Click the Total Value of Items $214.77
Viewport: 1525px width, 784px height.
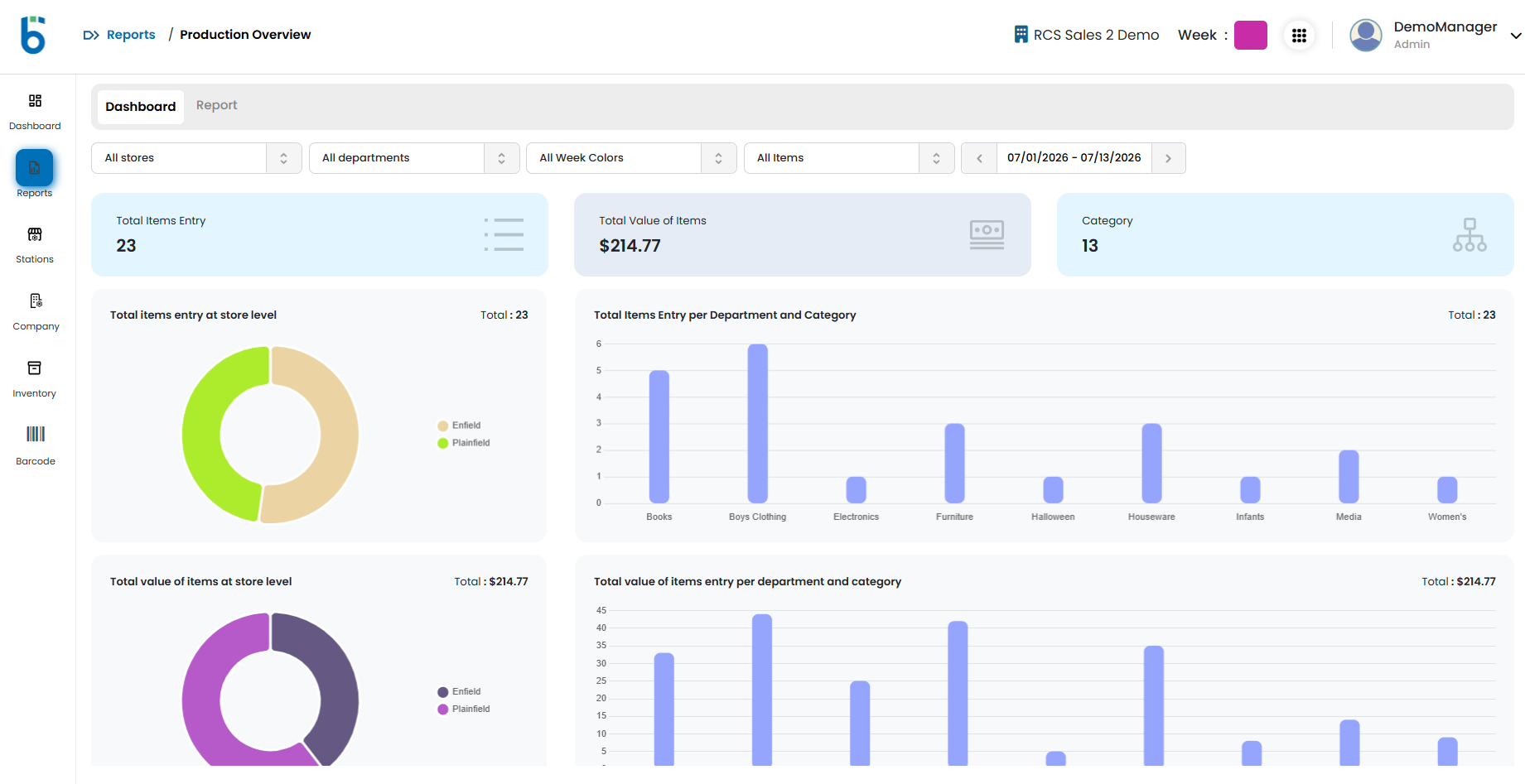630,246
